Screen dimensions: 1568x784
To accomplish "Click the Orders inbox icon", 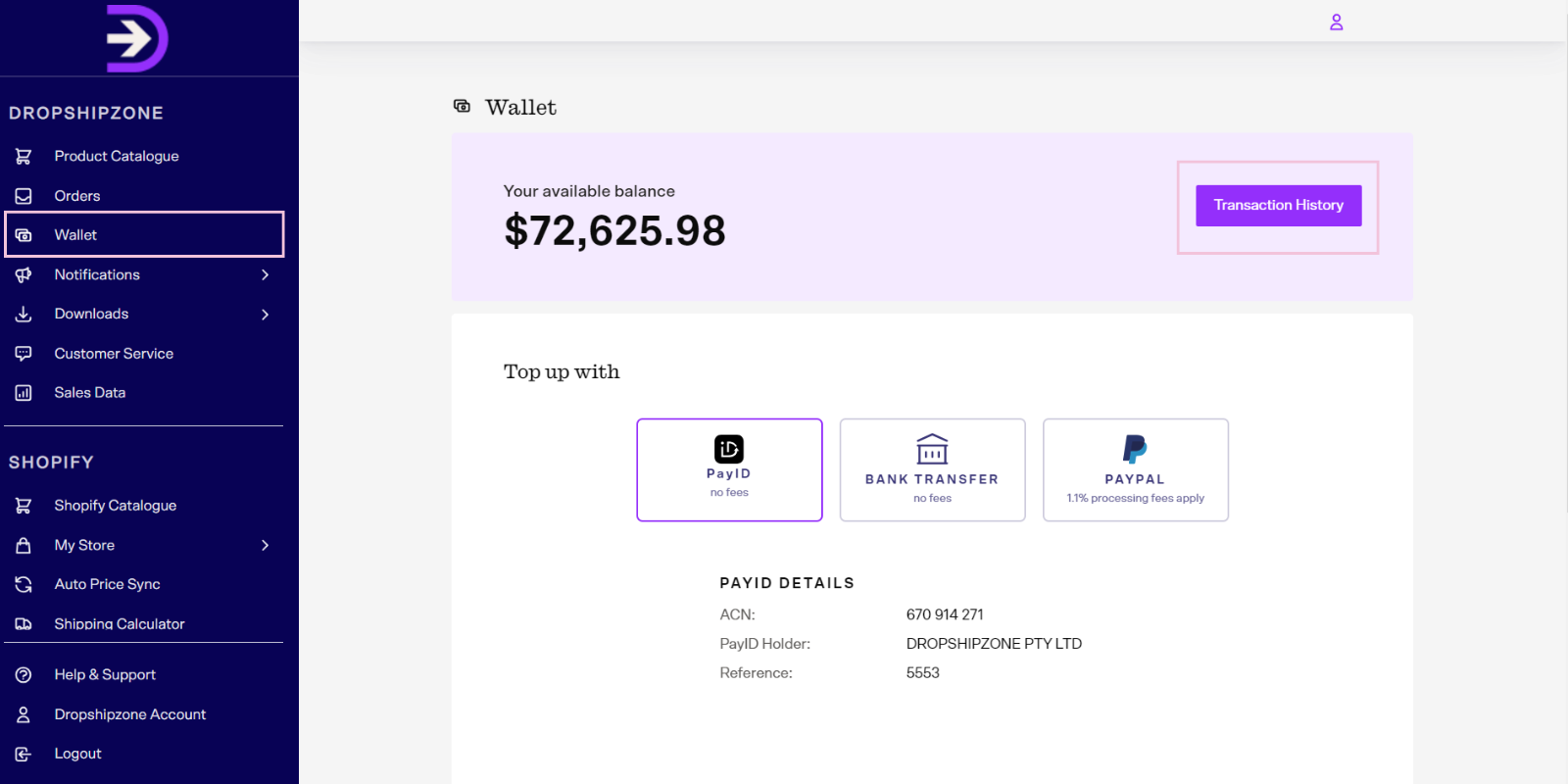I will pyautogui.click(x=24, y=196).
